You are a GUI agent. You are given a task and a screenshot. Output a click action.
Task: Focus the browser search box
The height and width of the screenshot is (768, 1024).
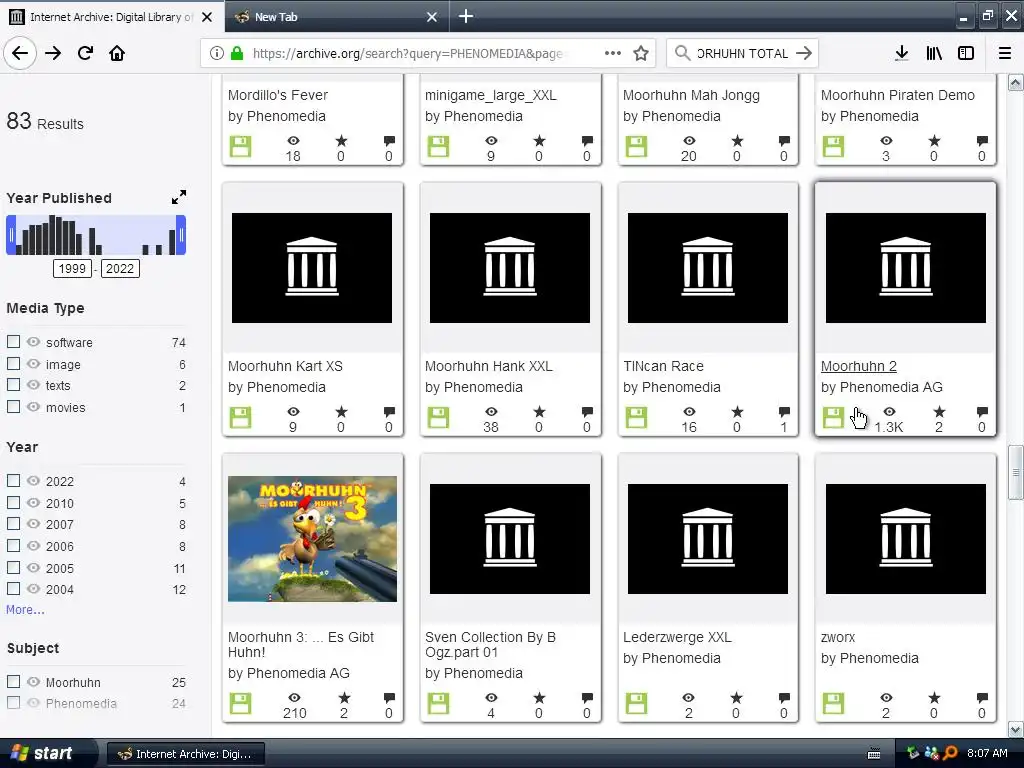click(x=741, y=53)
